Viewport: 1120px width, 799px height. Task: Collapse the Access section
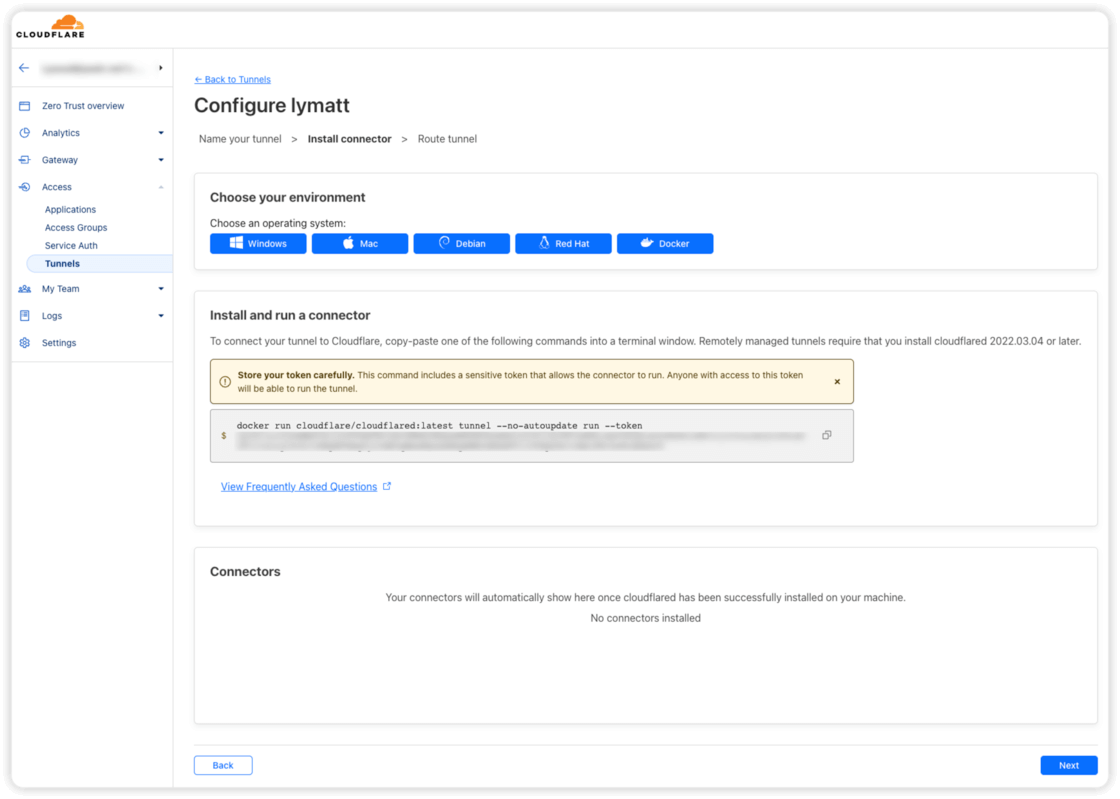click(161, 187)
